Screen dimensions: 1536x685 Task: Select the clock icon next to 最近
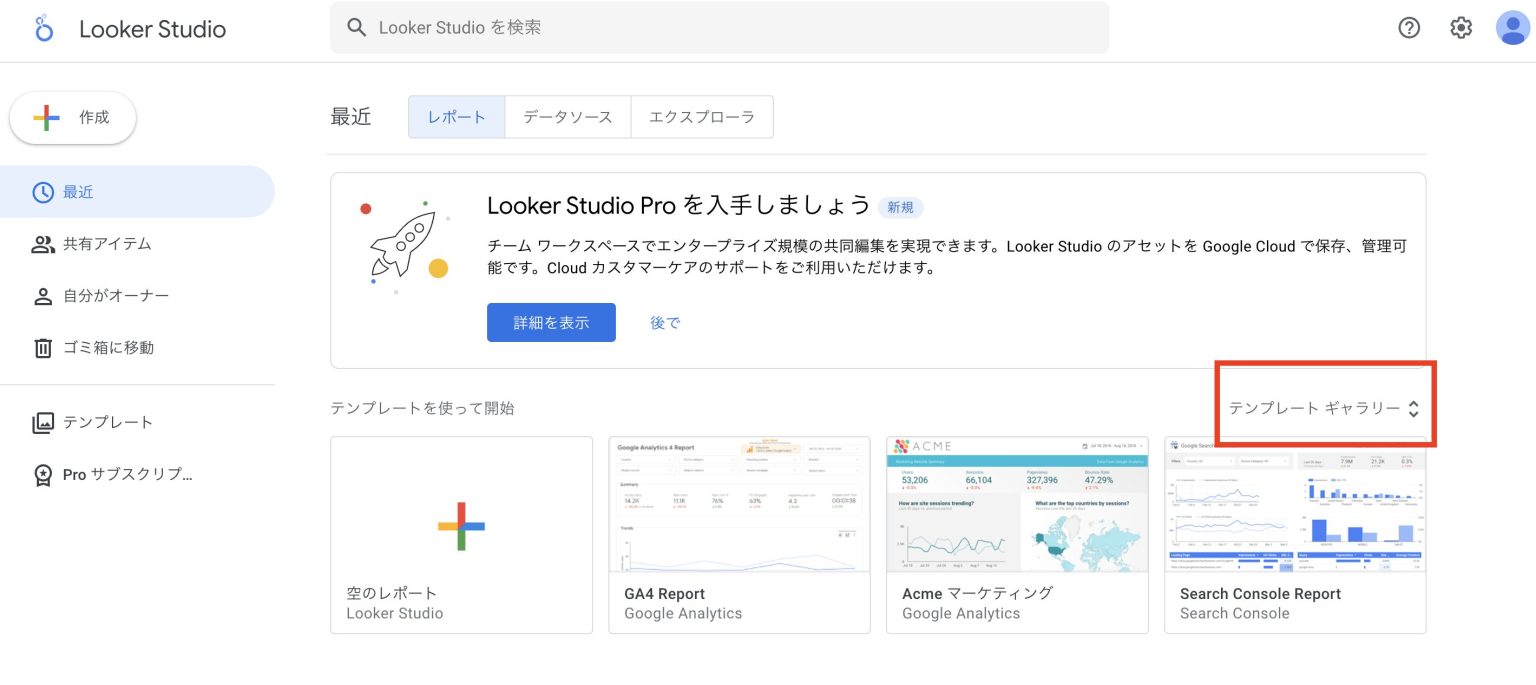44,191
